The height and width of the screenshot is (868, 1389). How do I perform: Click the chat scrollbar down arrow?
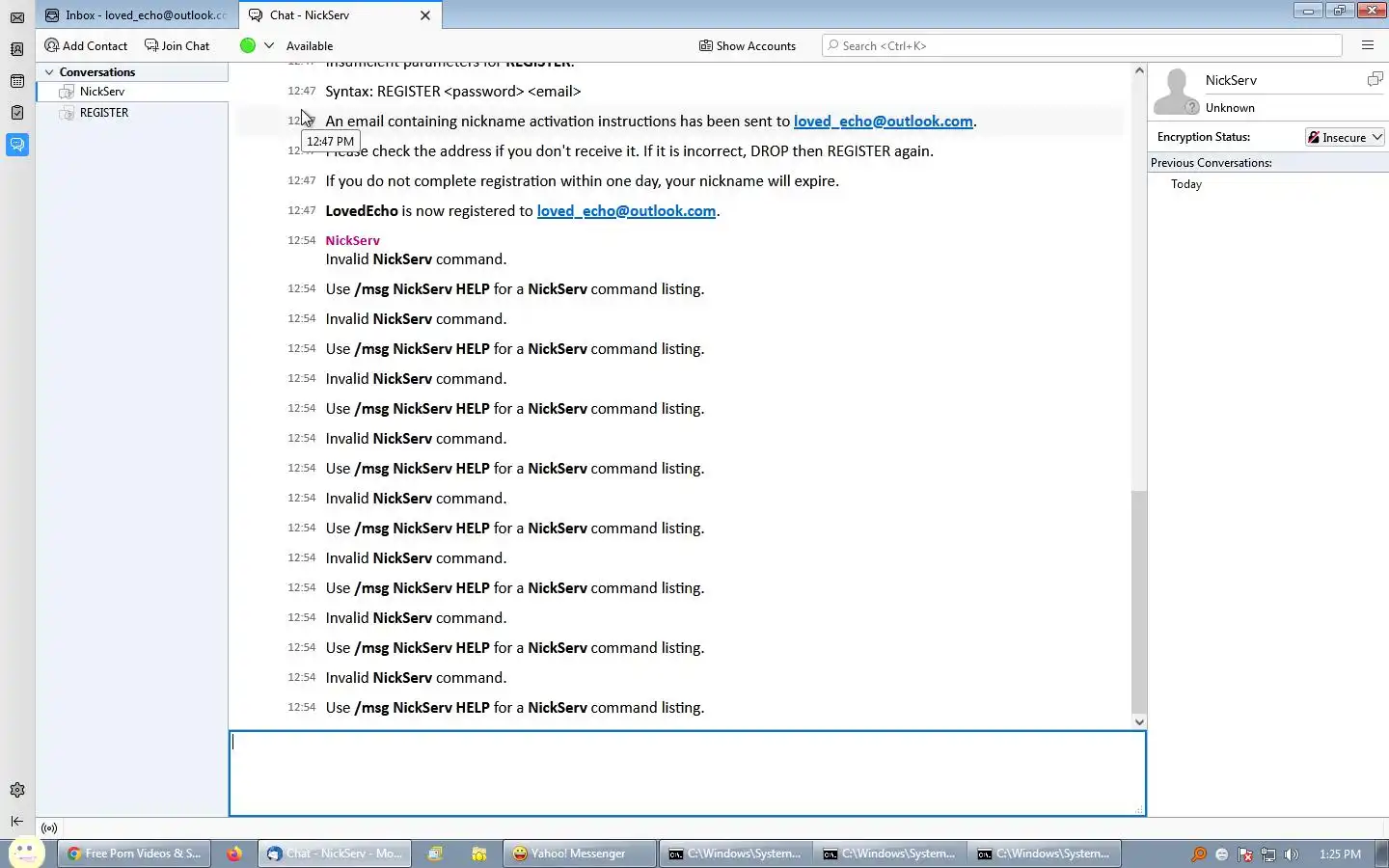(1139, 721)
